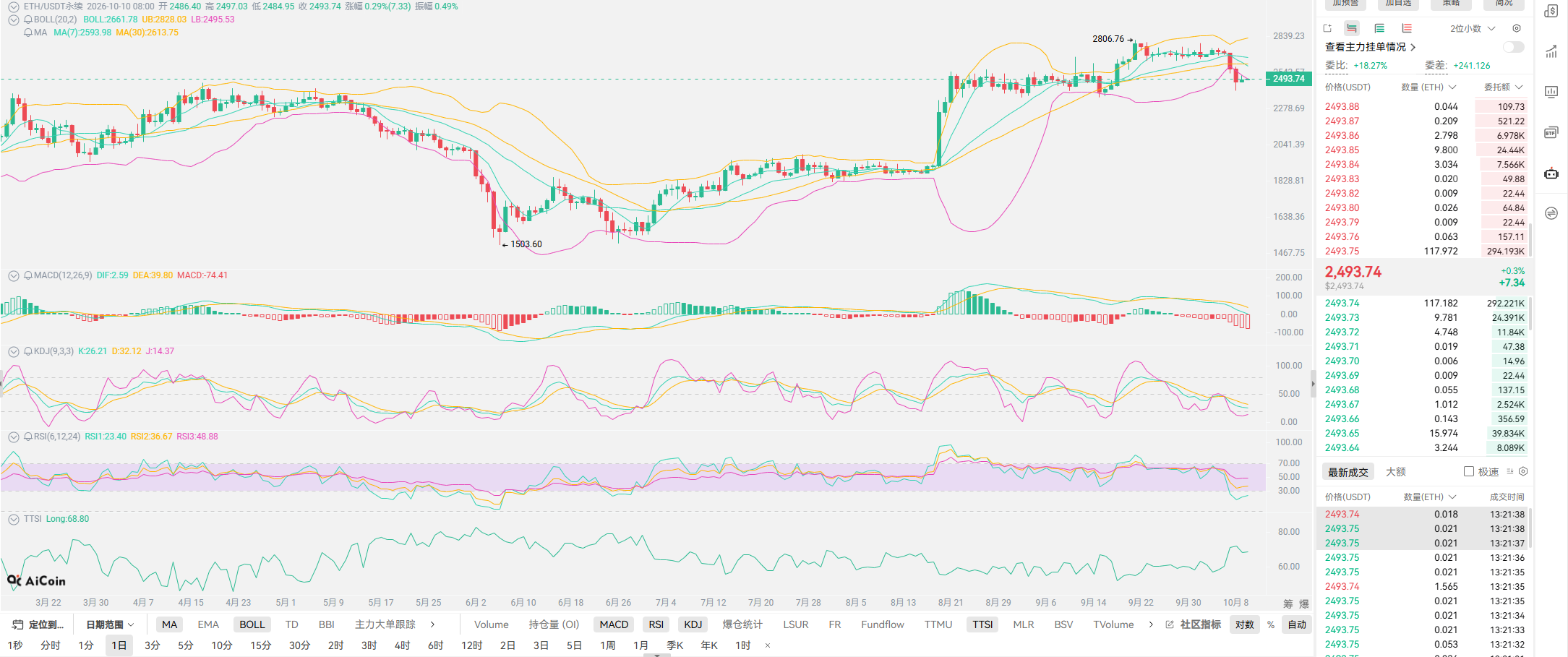This screenshot has height=657, width=1568.
Task: Open the 2位小数 decimals dropdown
Action: point(1473,28)
